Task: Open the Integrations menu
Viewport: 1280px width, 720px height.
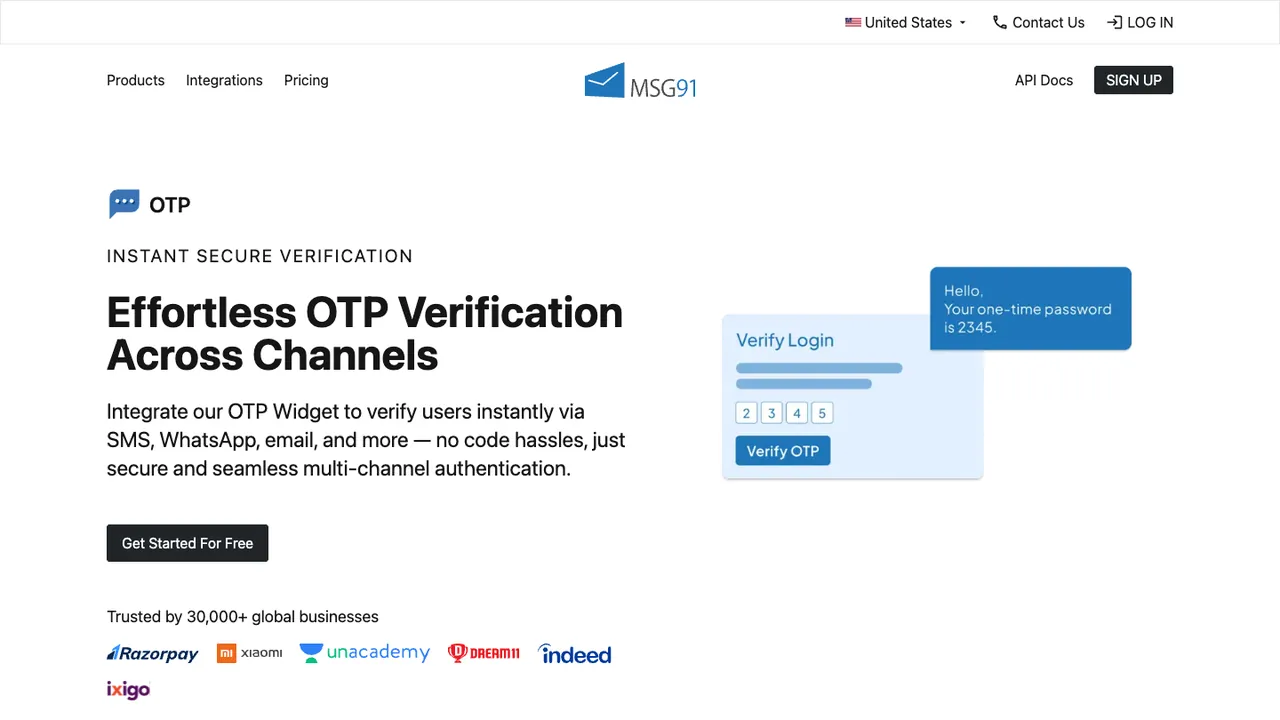Action: (x=224, y=80)
